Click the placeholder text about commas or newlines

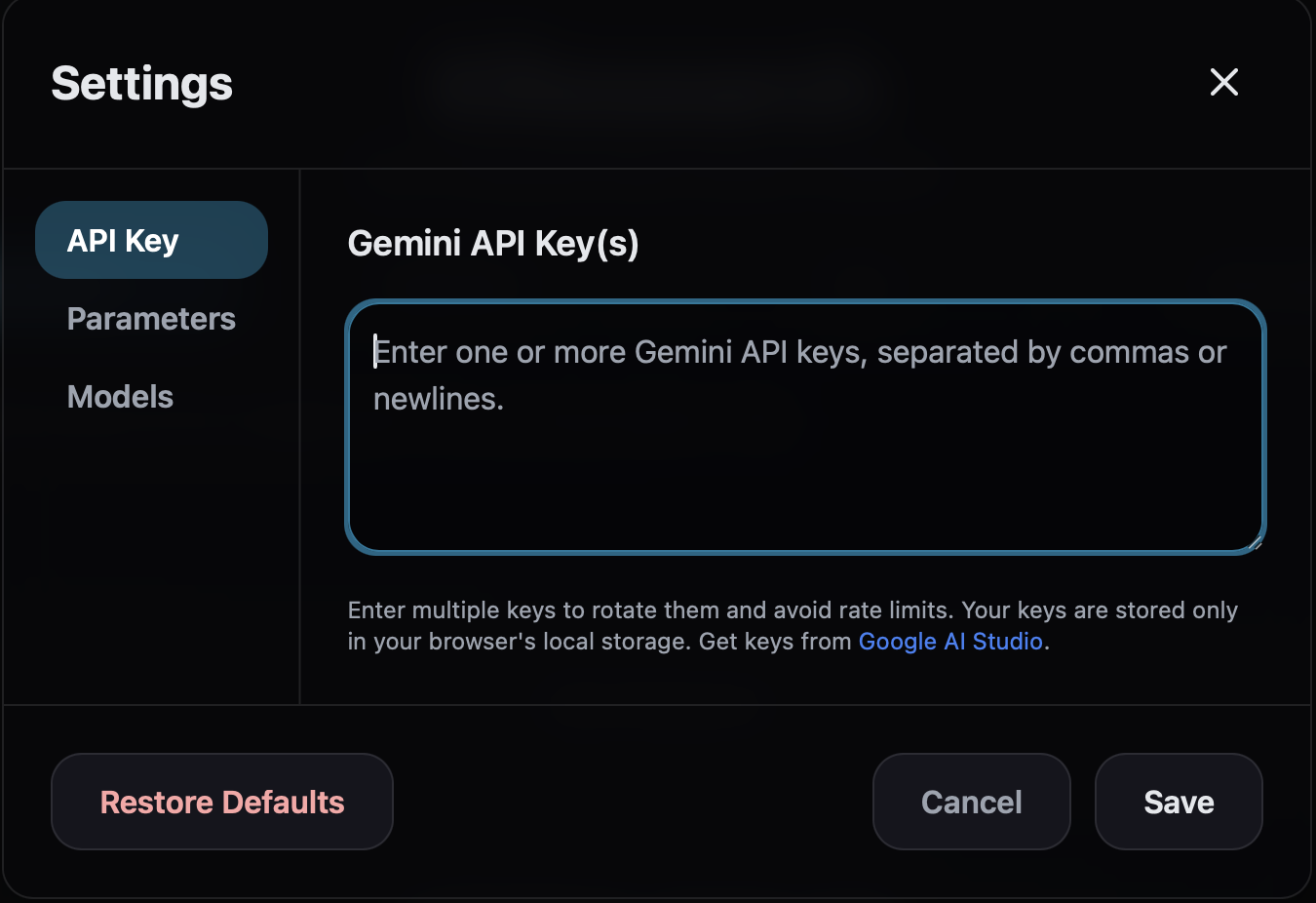pyautogui.click(x=799, y=375)
